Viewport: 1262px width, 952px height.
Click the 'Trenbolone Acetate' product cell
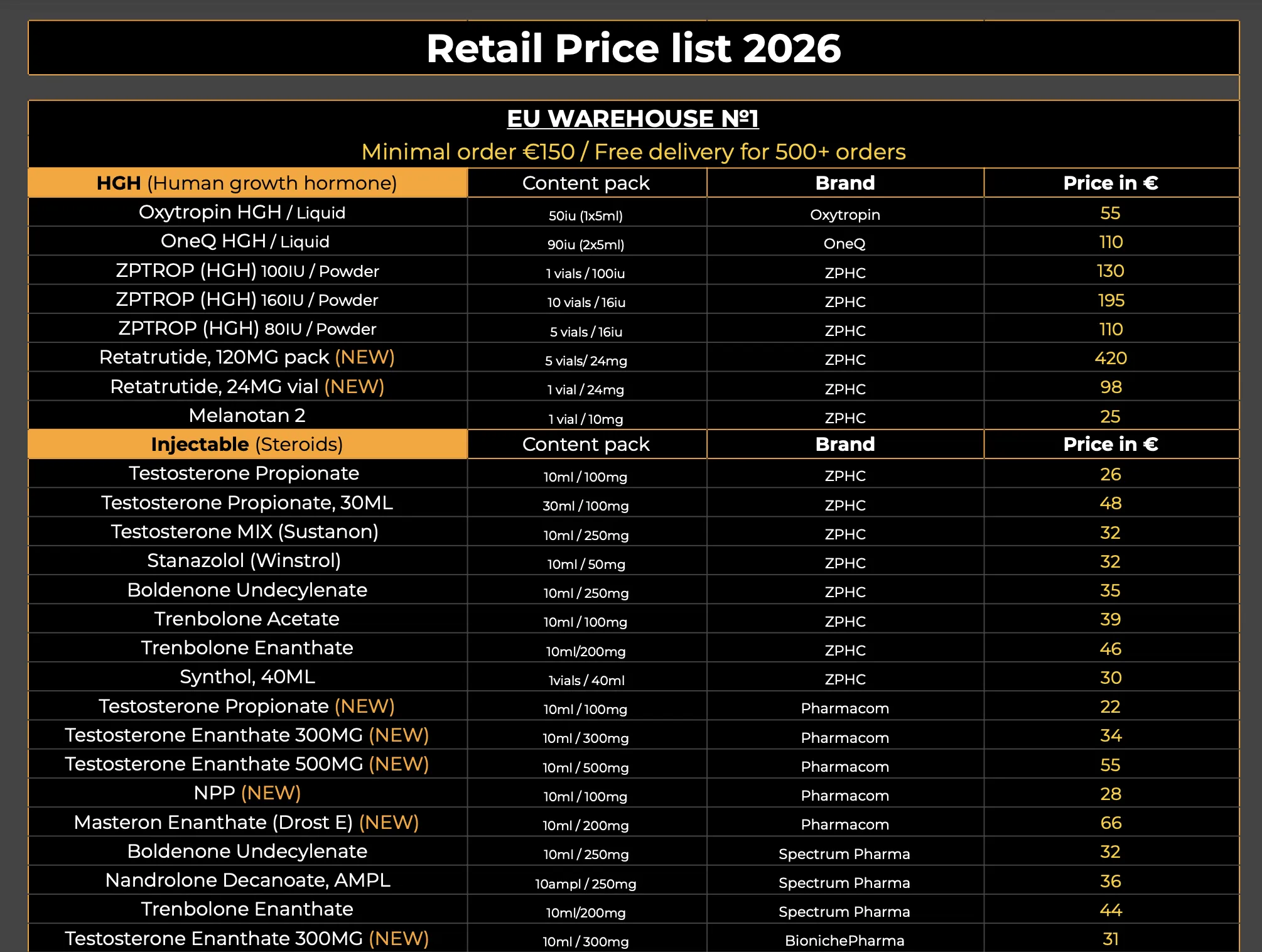point(247,619)
